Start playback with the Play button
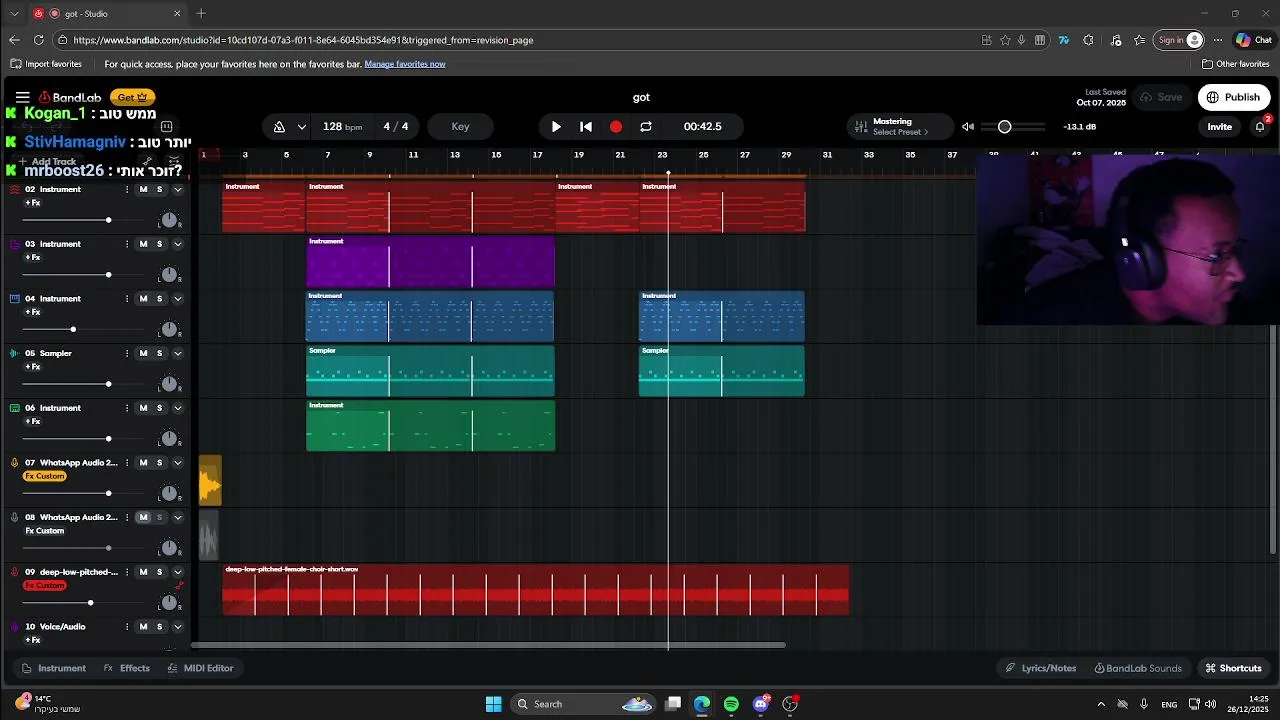The height and width of the screenshot is (720, 1280). (556, 127)
